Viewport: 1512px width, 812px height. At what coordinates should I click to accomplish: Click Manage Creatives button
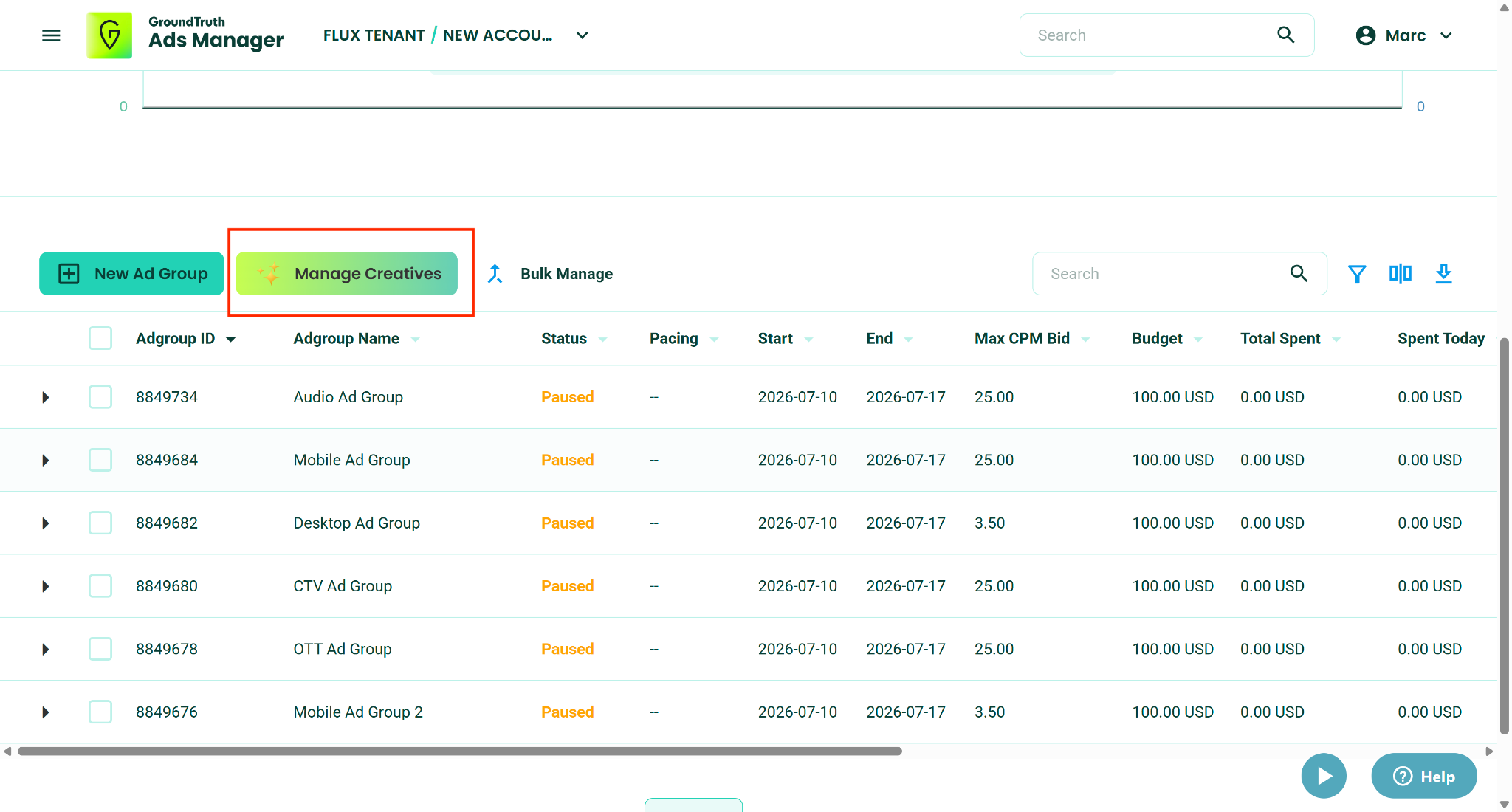pos(347,274)
